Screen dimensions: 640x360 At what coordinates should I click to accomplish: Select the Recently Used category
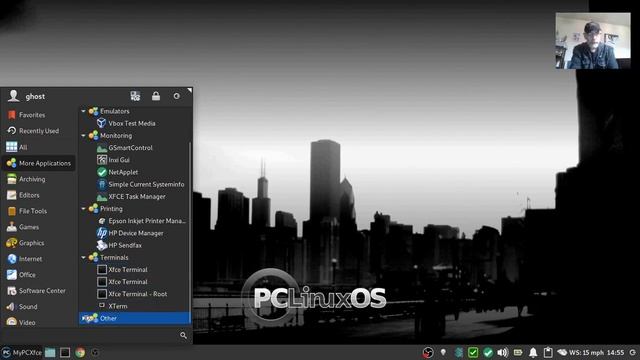39,131
